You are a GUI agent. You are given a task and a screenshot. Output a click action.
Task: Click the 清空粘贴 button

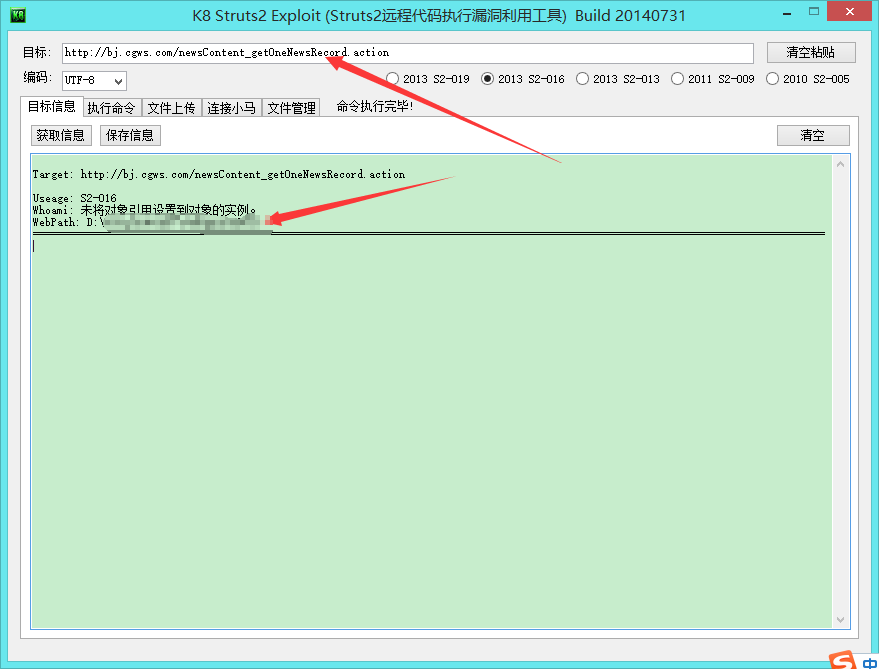click(x=811, y=53)
